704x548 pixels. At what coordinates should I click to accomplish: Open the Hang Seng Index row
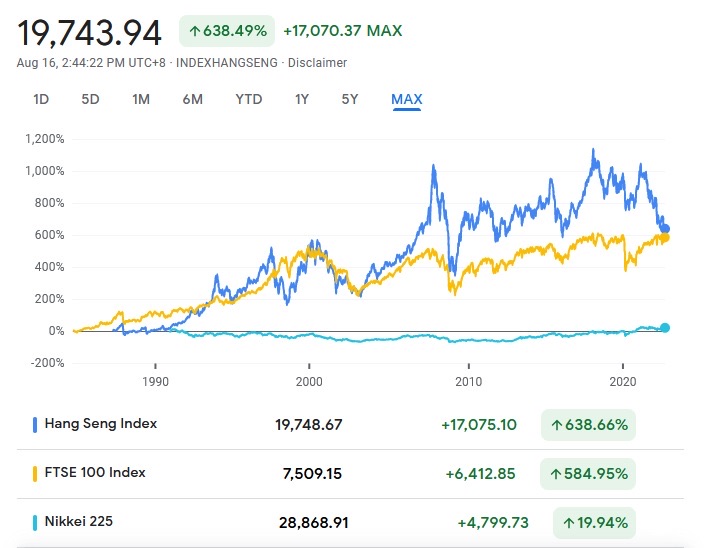click(x=350, y=425)
